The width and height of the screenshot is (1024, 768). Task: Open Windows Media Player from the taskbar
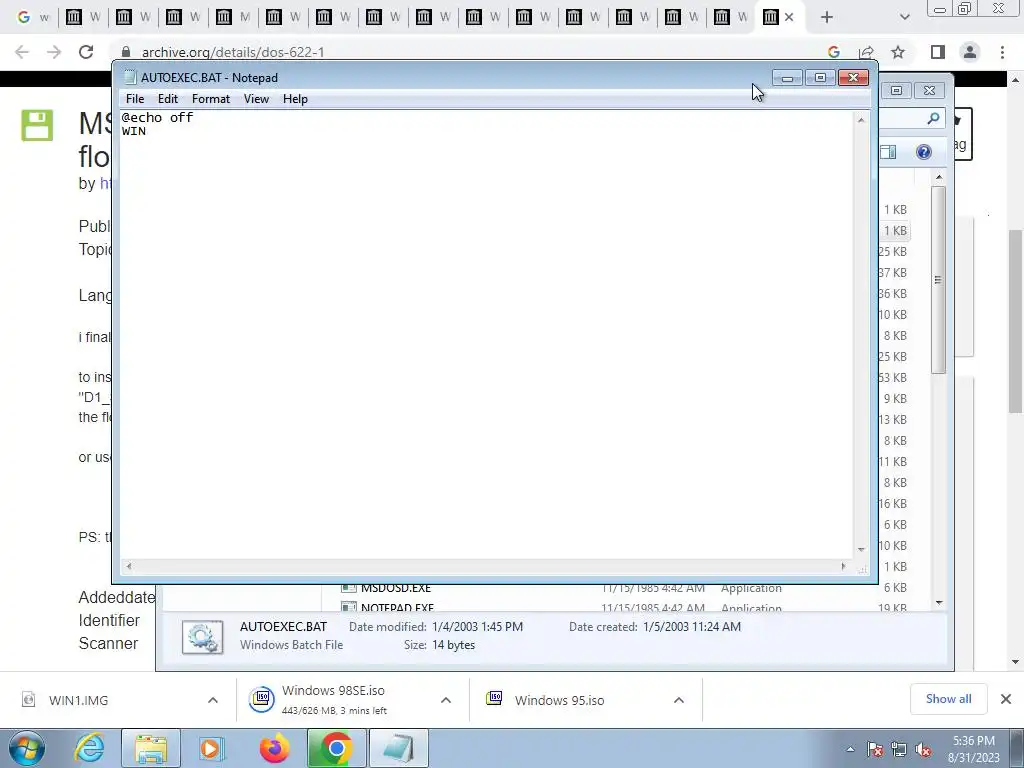point(212,749)
